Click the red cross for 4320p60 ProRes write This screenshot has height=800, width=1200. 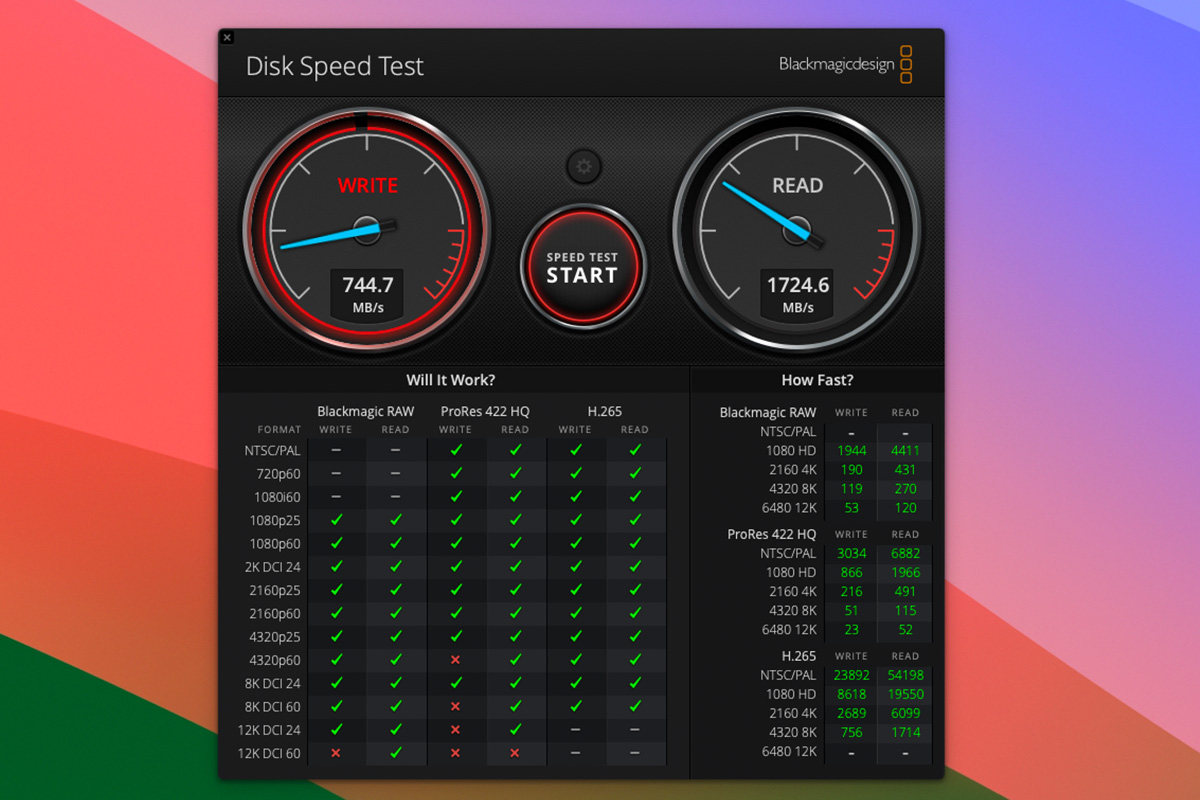click(x=456, y=660)
